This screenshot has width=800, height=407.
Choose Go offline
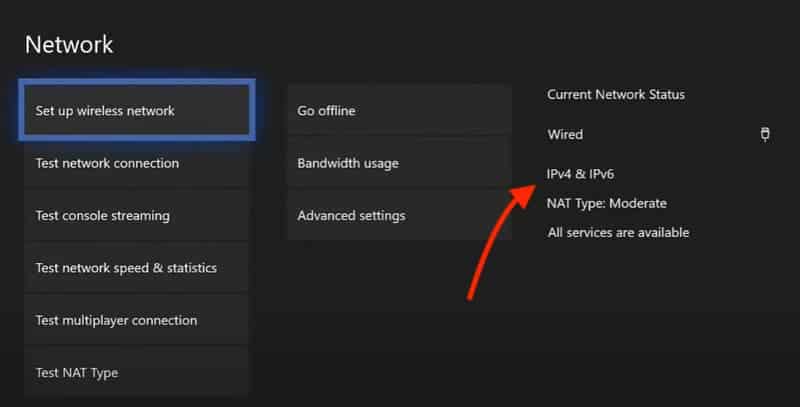(x=399, y=110)
